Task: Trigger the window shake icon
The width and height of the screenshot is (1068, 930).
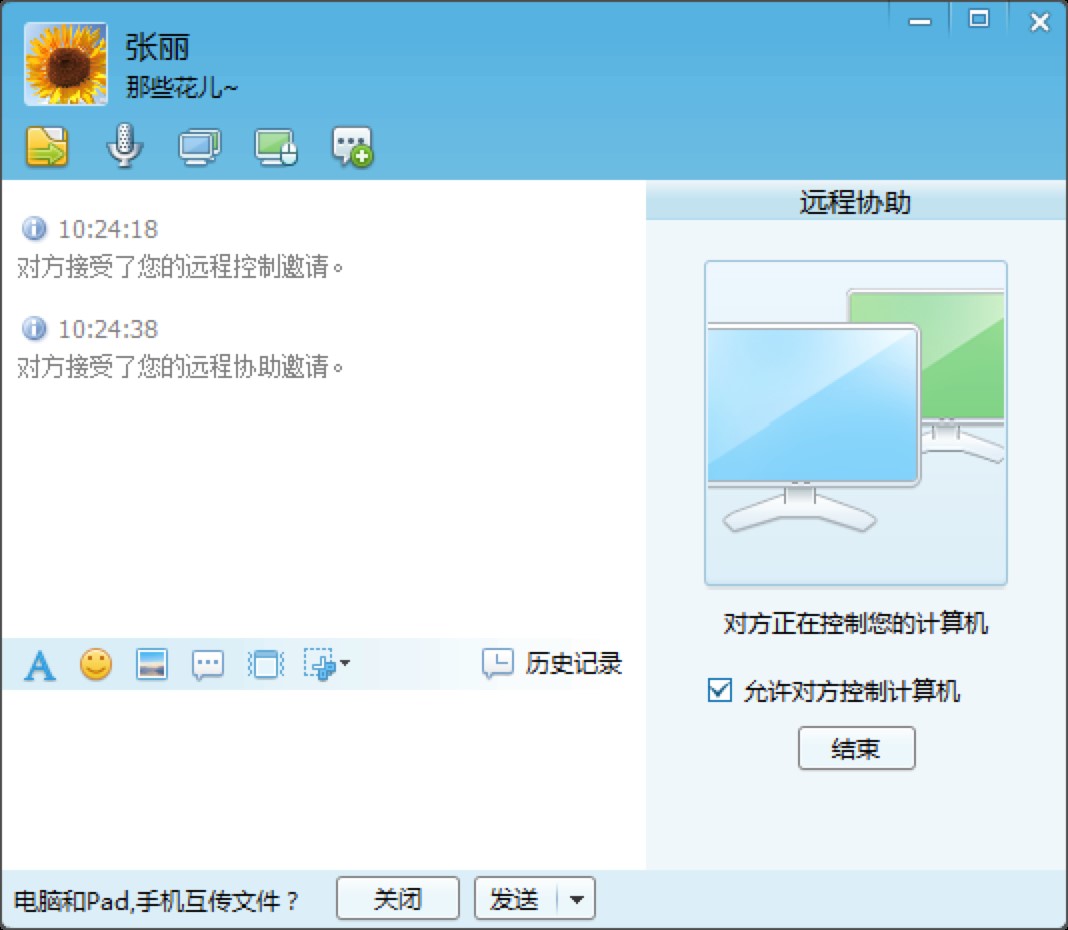Action: tap(263, 662)
